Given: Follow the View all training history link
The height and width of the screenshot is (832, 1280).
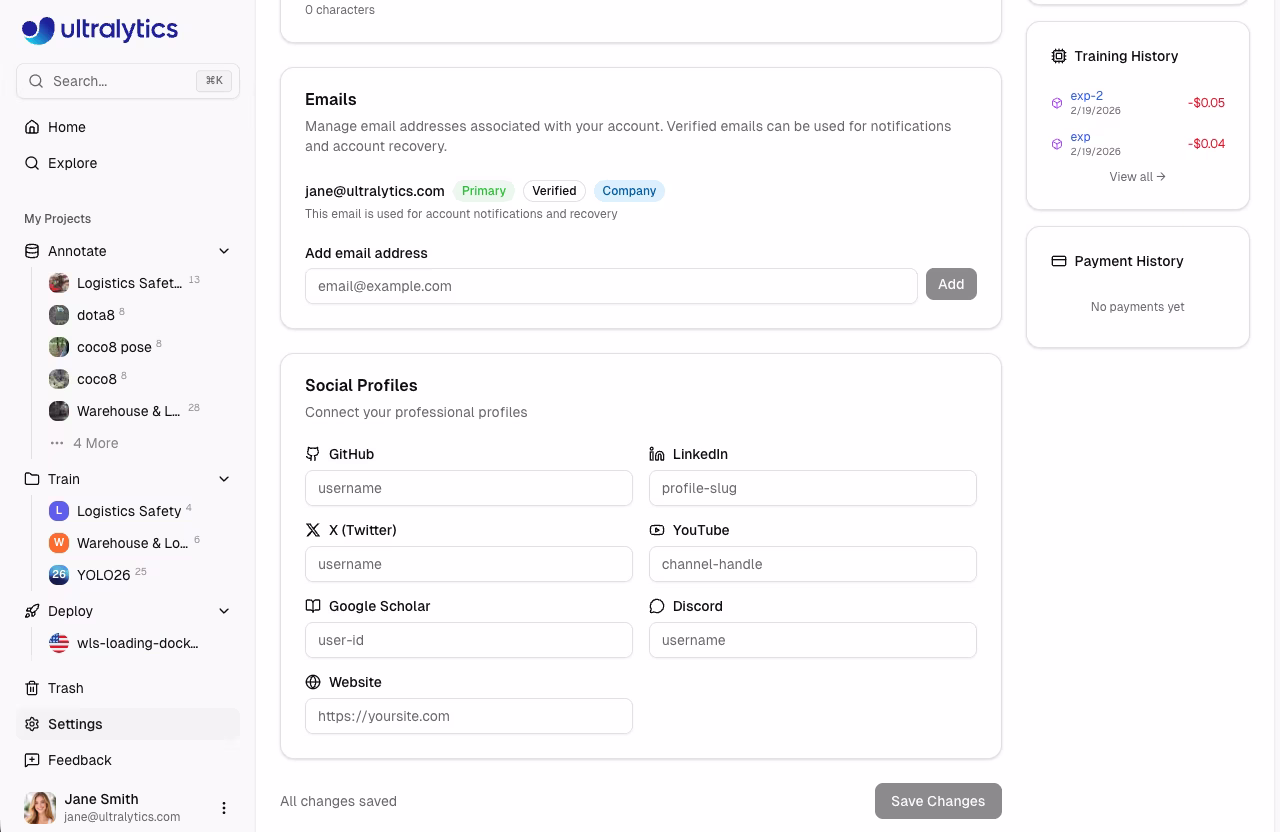Looking at the screenshot, I should pos(1137,177).
